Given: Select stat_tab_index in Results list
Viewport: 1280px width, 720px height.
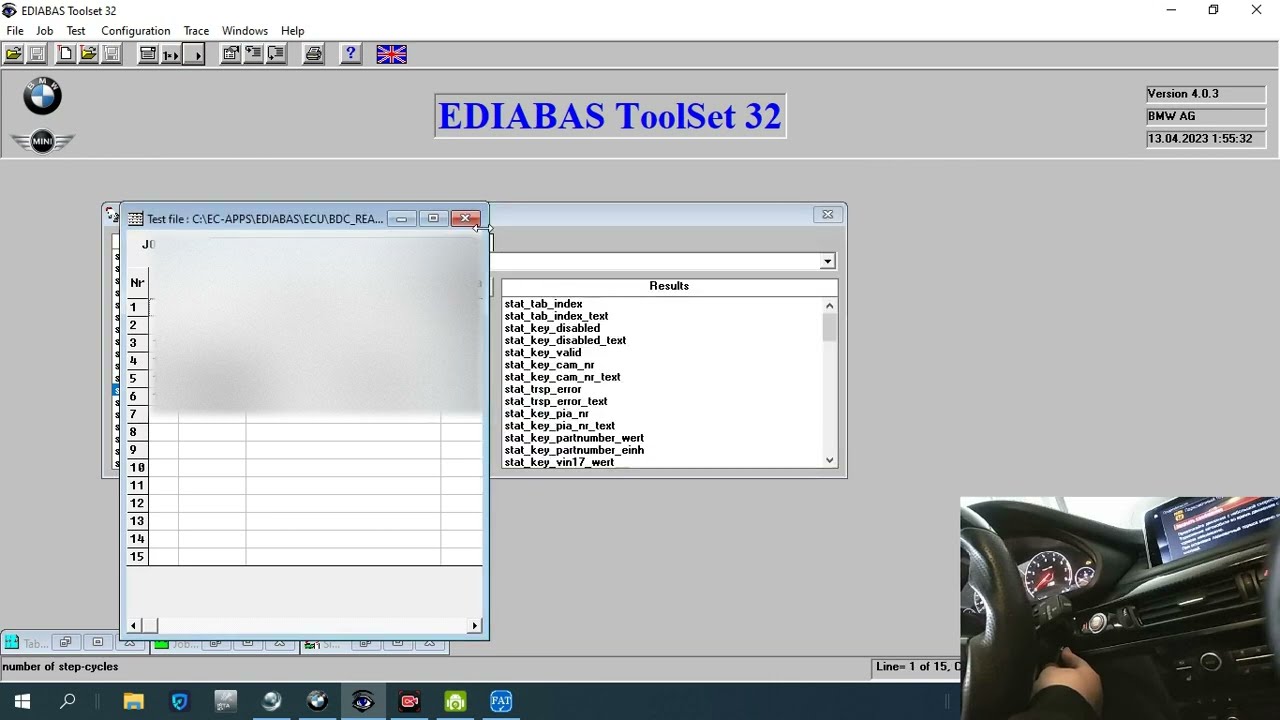Looking at the screenshot, I should [543, 304].
